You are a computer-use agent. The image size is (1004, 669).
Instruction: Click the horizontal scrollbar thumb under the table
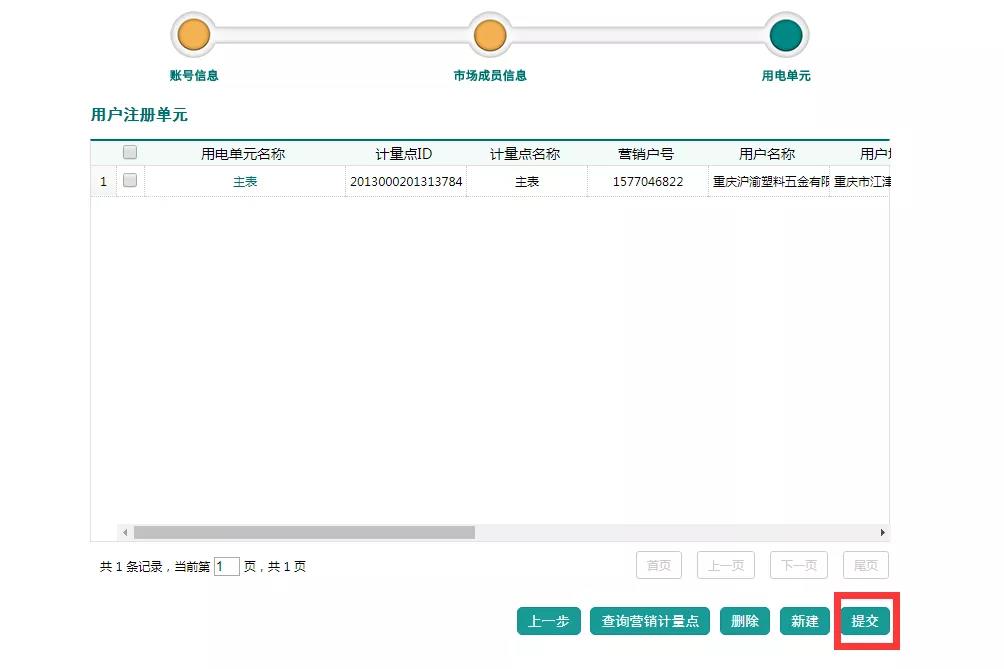(304, 533)
